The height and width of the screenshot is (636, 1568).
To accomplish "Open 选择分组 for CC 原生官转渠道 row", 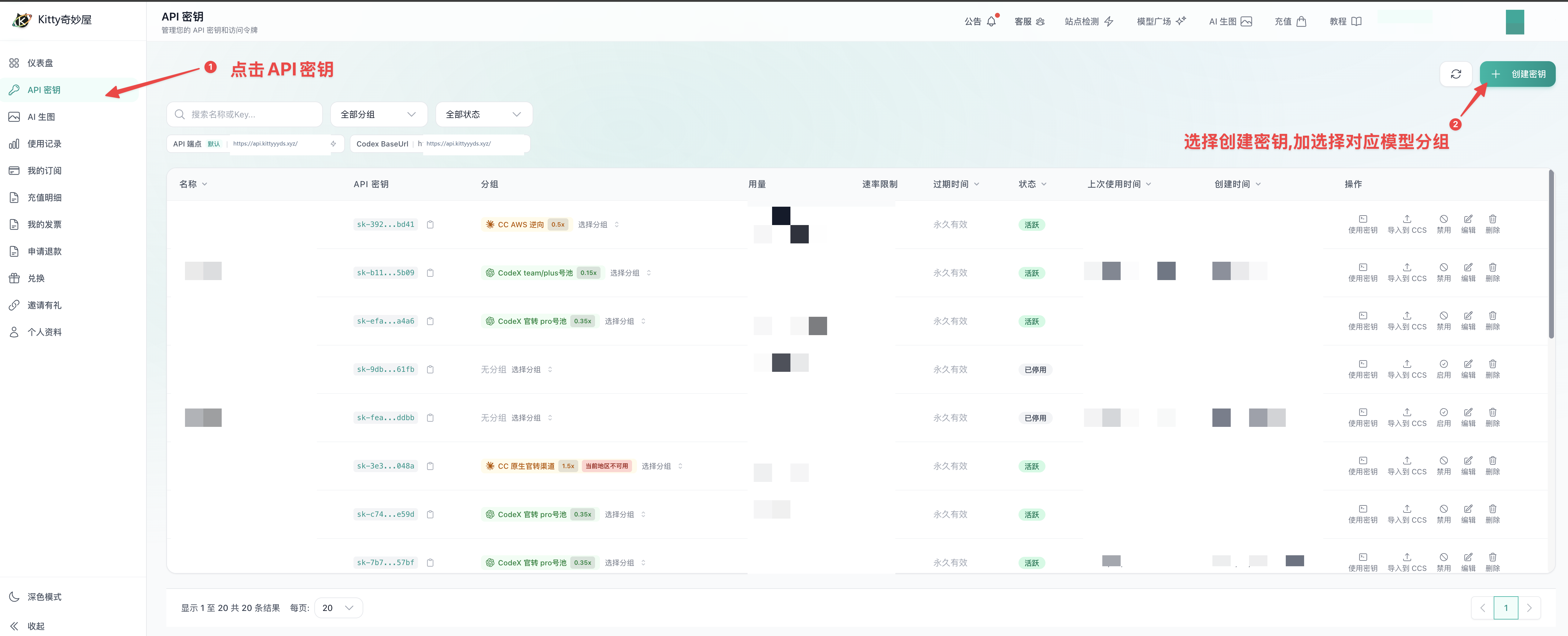I will [662, 466].
